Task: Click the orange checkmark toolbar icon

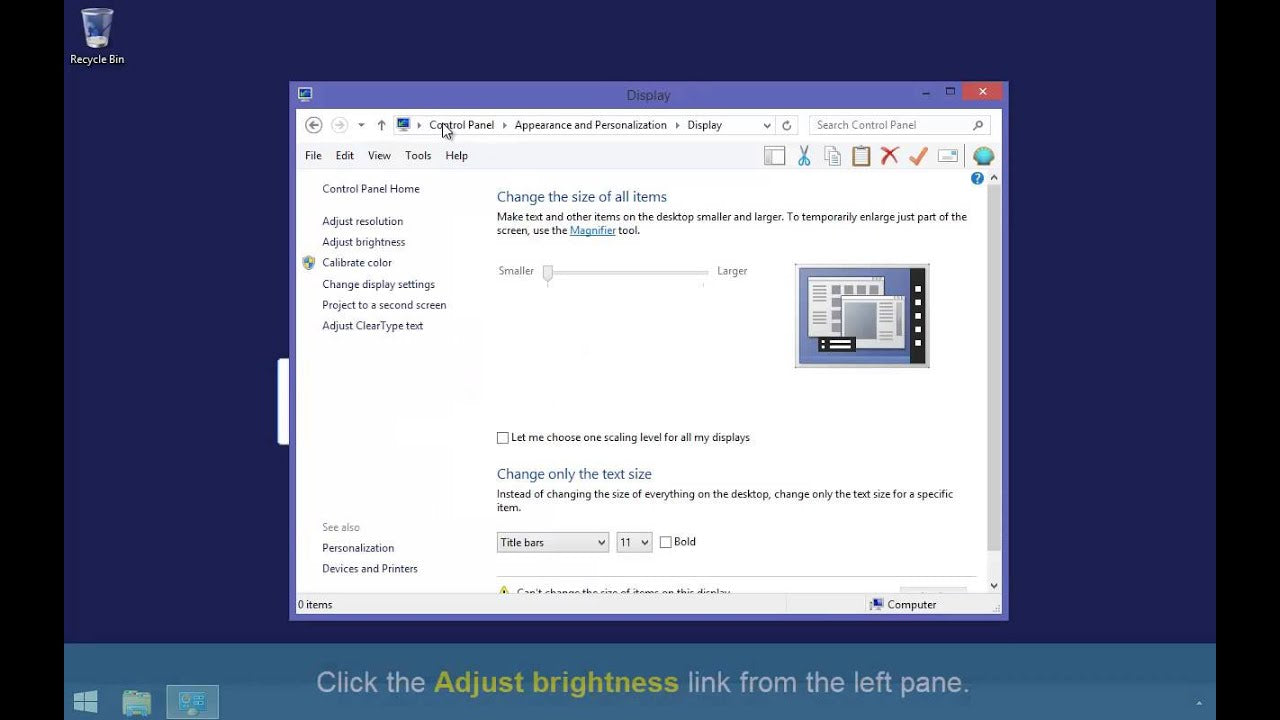Action: 918,156
